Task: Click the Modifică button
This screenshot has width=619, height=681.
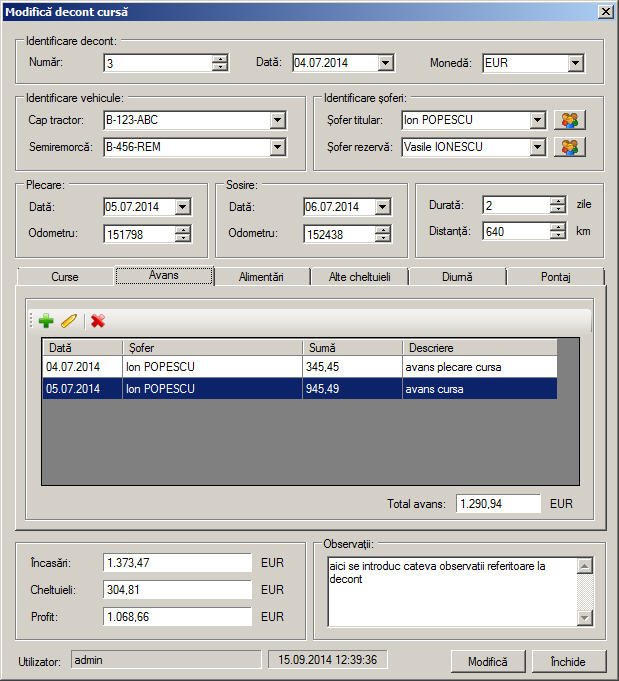Action: pyautogui.click(x=487, y=661)
